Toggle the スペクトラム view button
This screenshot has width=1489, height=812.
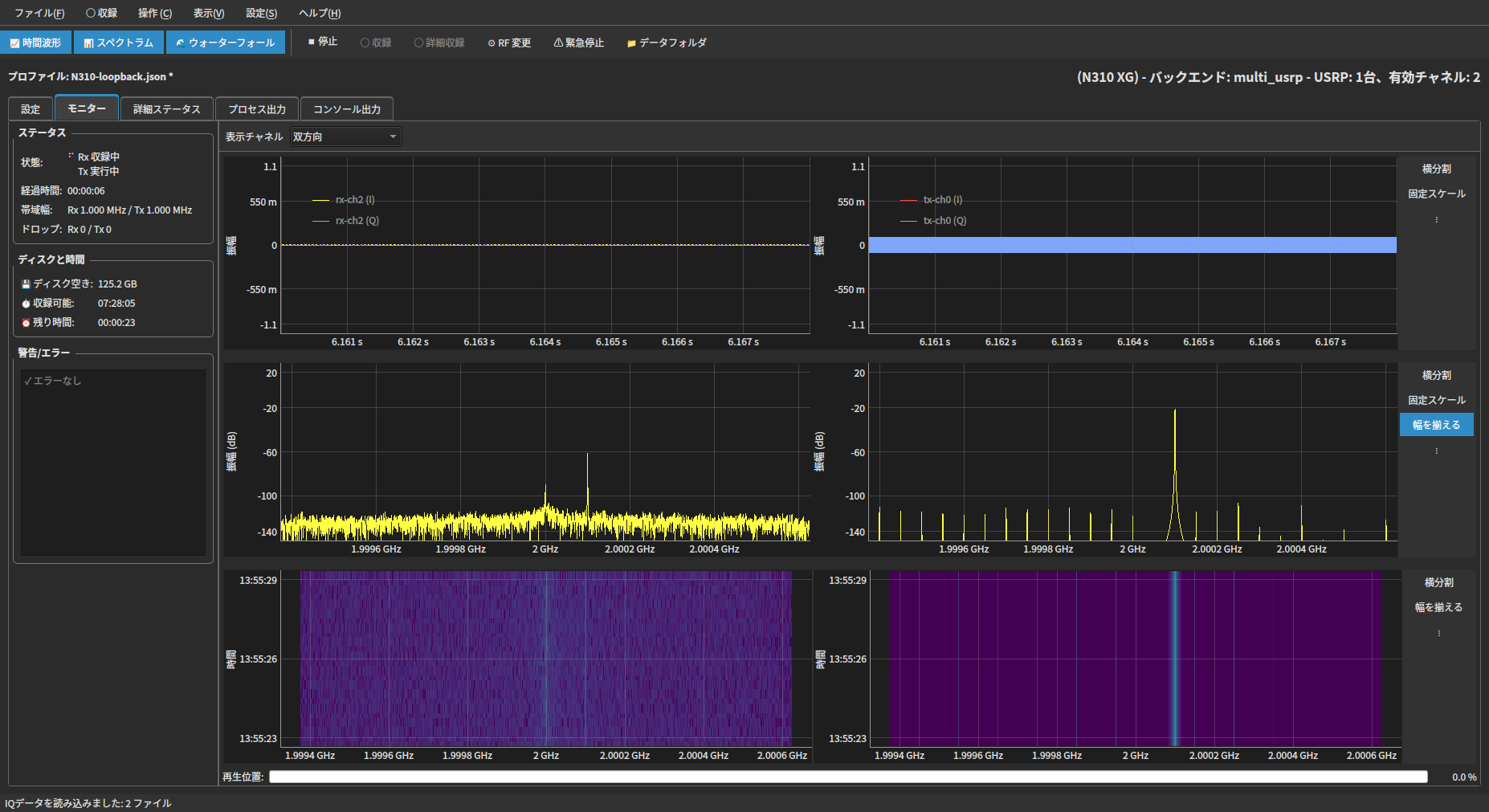[119, 43]
